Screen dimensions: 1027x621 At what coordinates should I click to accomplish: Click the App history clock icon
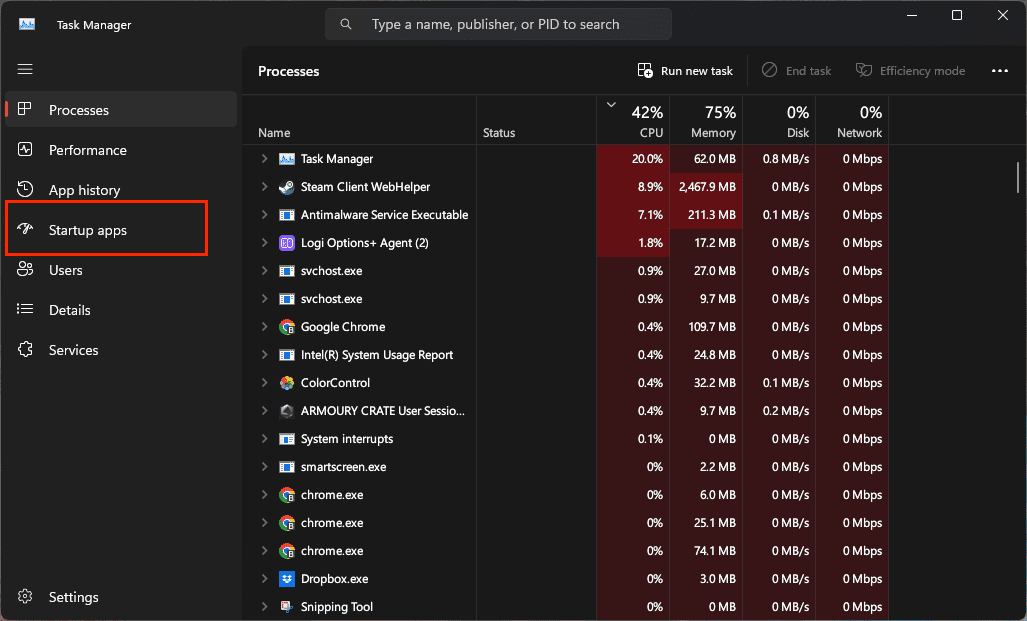coord(25,189)
